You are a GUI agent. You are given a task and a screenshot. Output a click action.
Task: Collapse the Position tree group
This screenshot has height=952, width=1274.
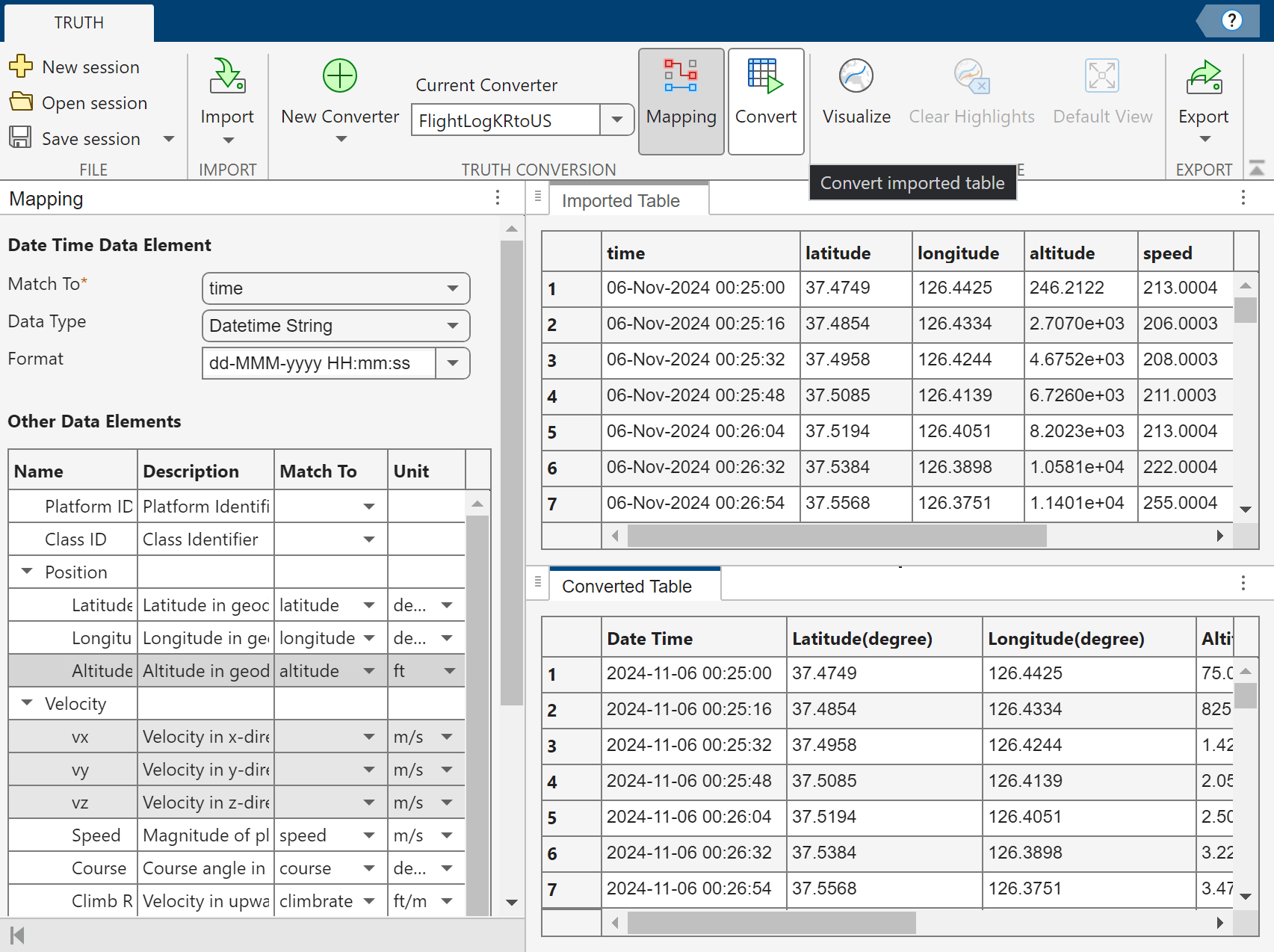28,572
